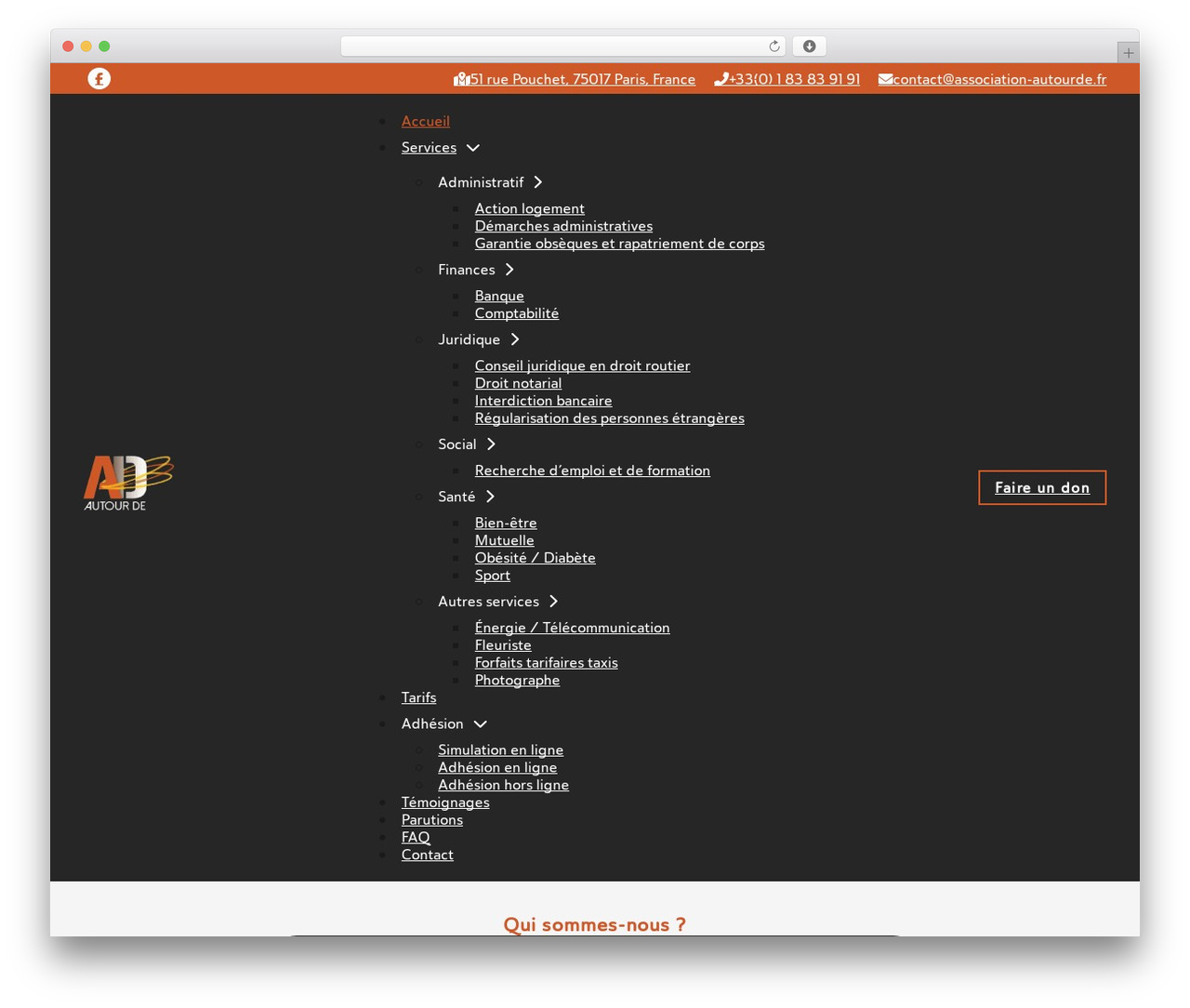Toggle the Adhésion menu chevron

point(480,724)
